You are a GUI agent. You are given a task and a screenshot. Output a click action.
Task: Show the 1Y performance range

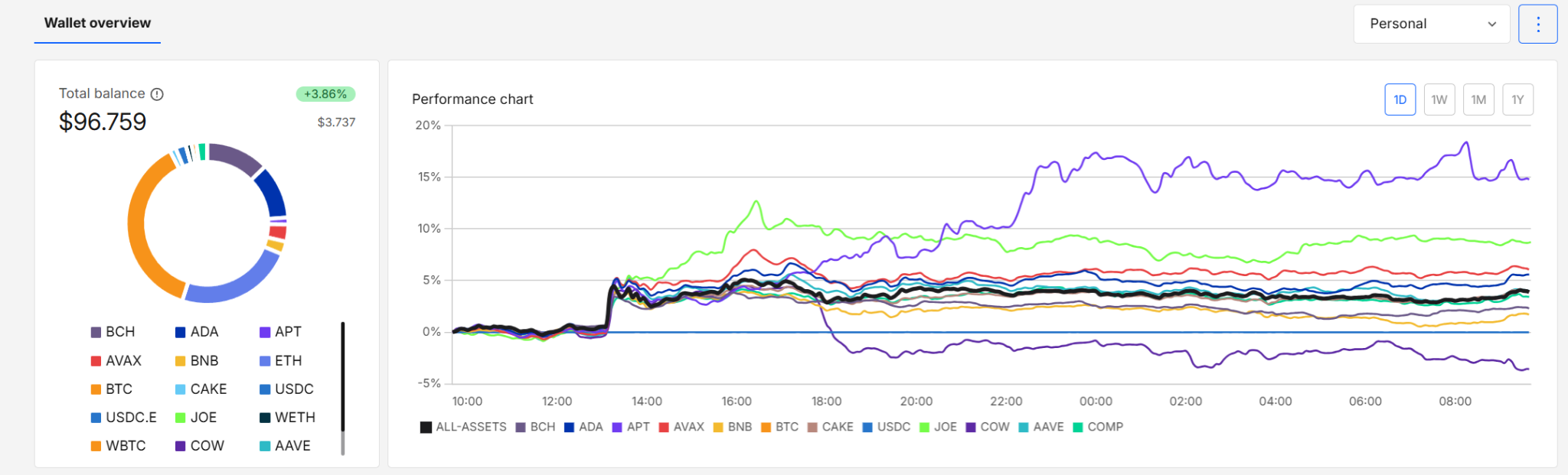point(1517,99)
